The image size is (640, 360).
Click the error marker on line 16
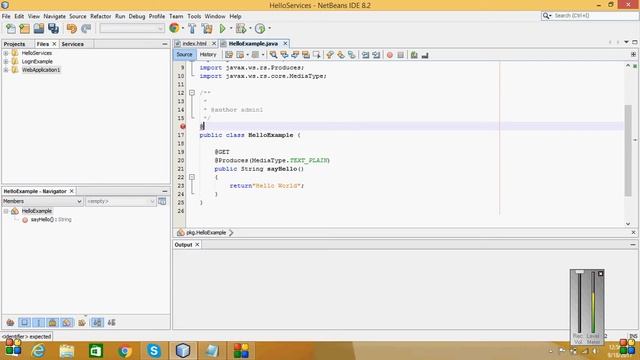(183, 127)
